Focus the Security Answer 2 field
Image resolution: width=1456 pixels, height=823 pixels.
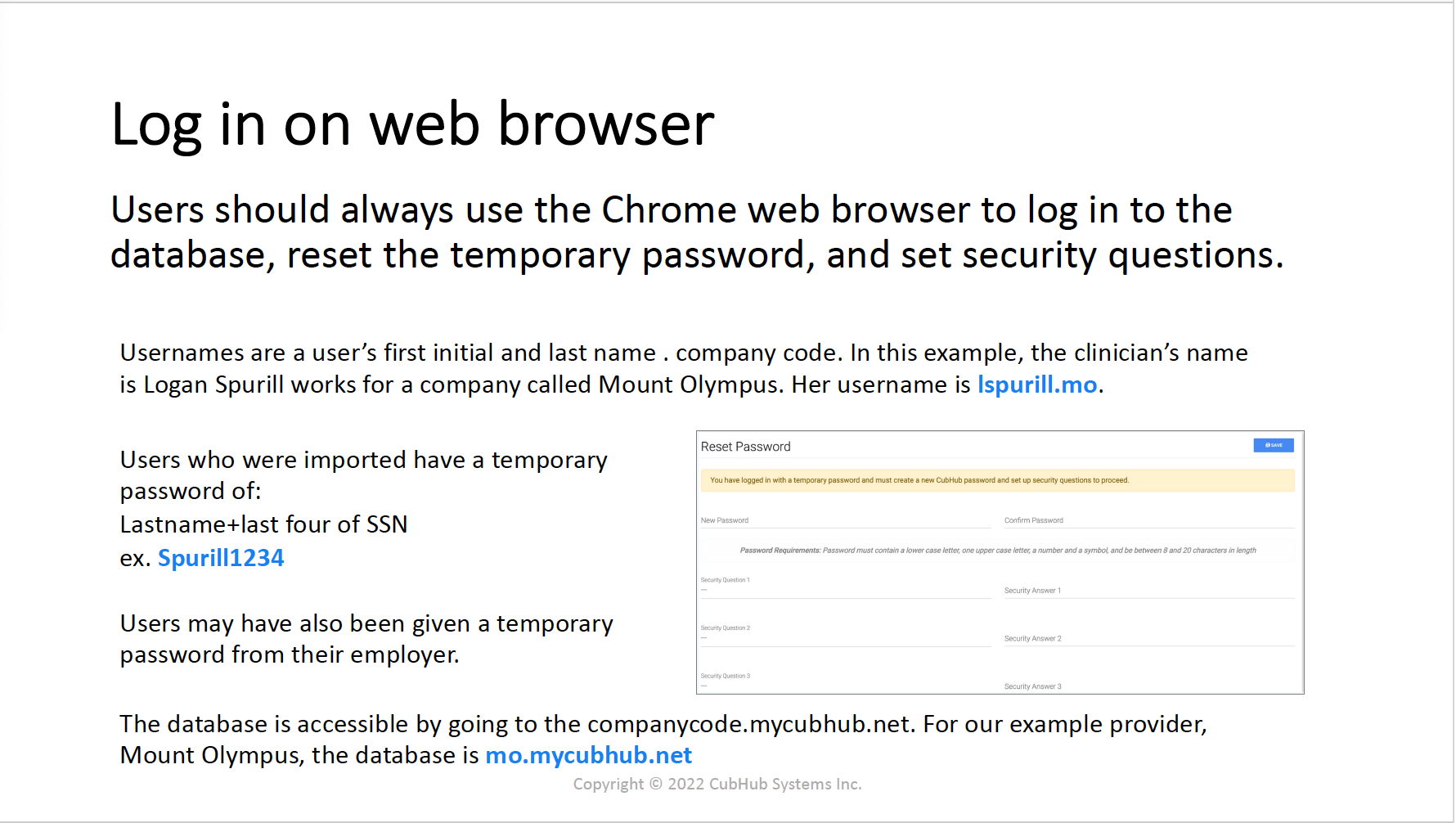[x=1148, y=638]
